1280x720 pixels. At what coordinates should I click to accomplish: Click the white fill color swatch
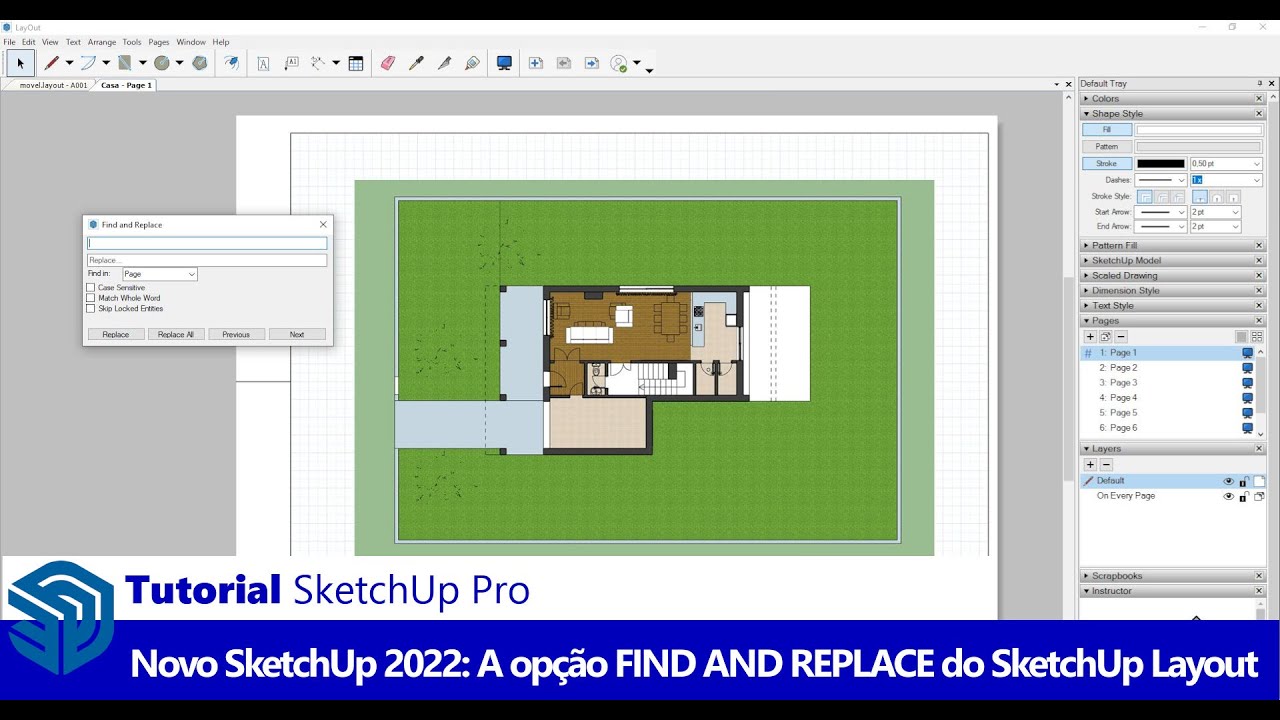[1199, 130]
